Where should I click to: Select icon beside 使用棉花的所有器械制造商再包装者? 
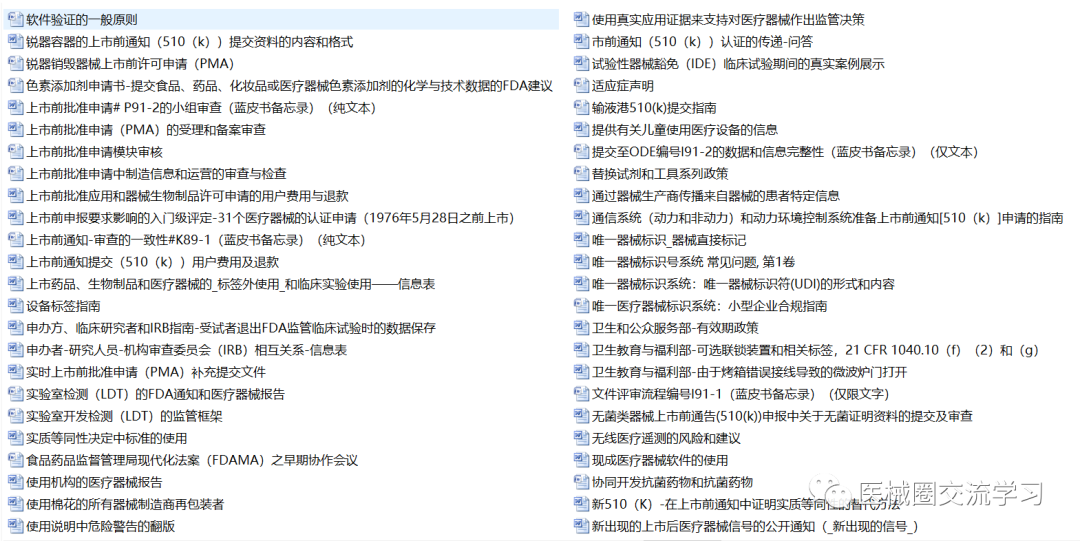click(x=15, y=504)
